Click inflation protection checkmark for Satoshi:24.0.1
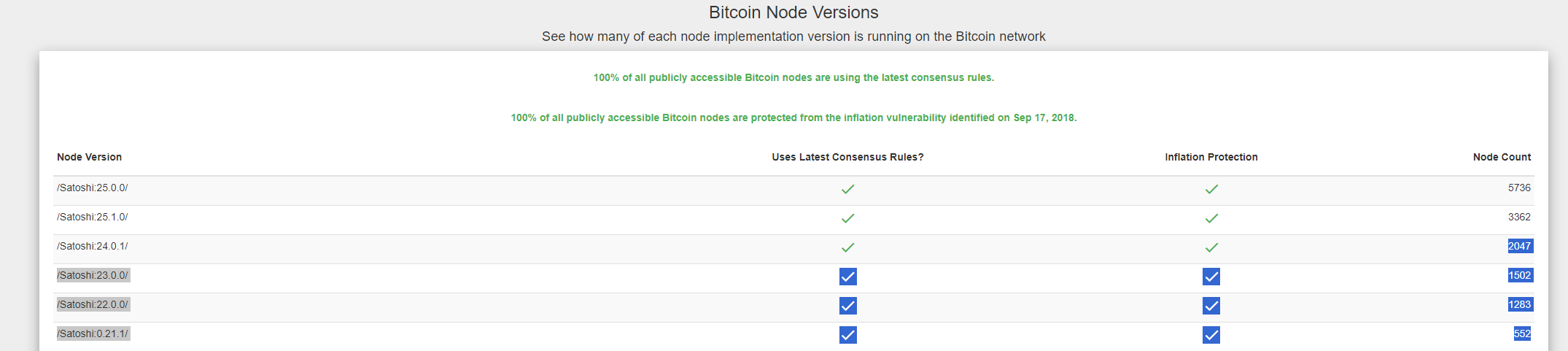 [1211, 247]
